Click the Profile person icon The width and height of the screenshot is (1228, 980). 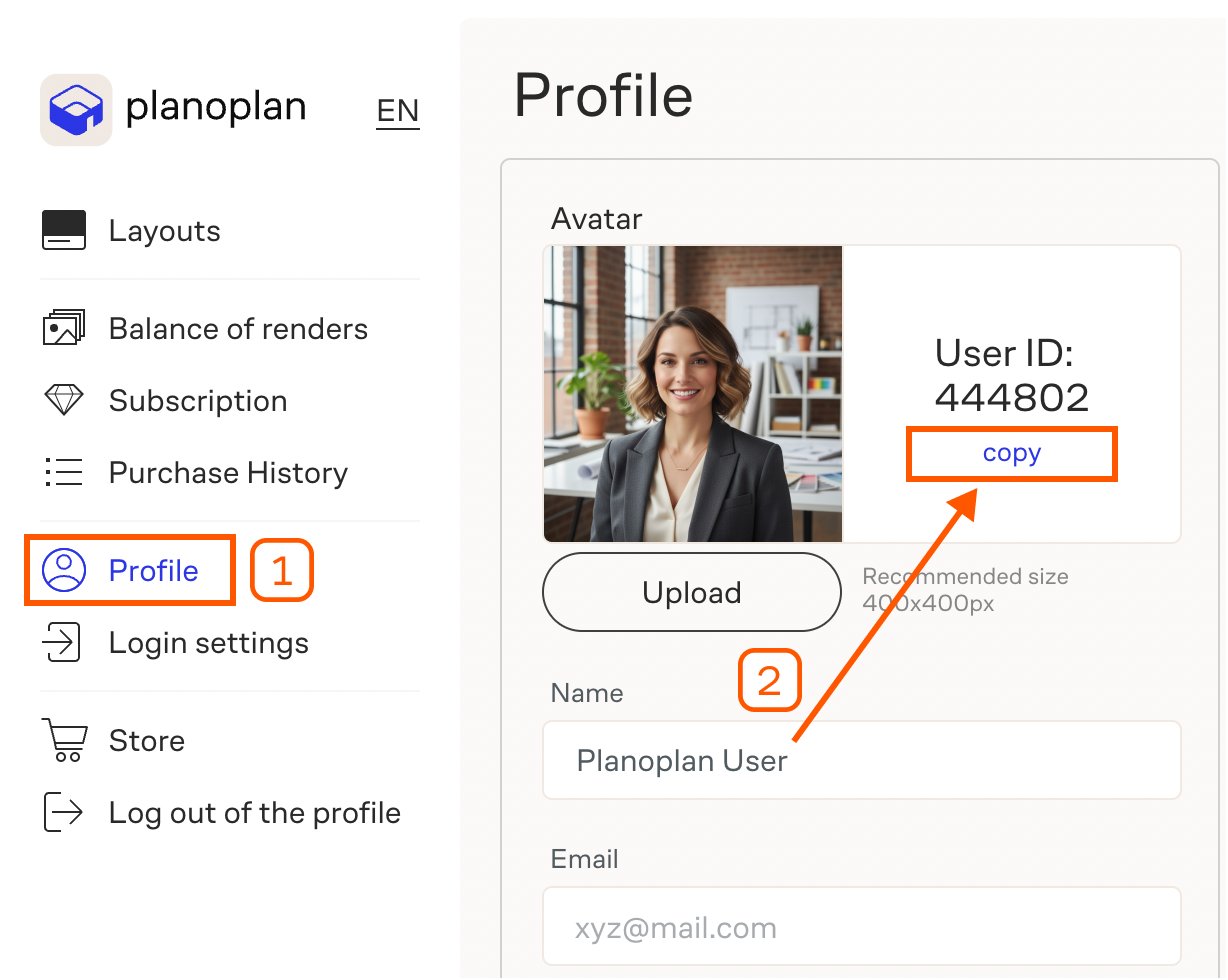tap(64, 570)
